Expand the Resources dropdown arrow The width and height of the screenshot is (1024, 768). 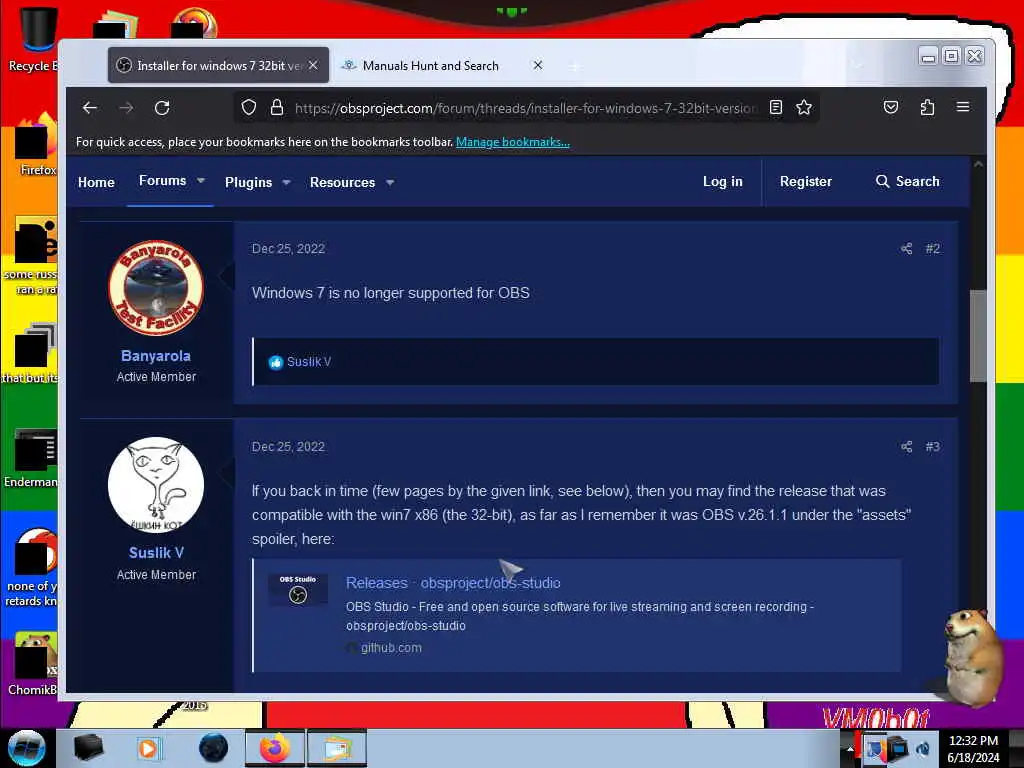(x=390, y=183)
